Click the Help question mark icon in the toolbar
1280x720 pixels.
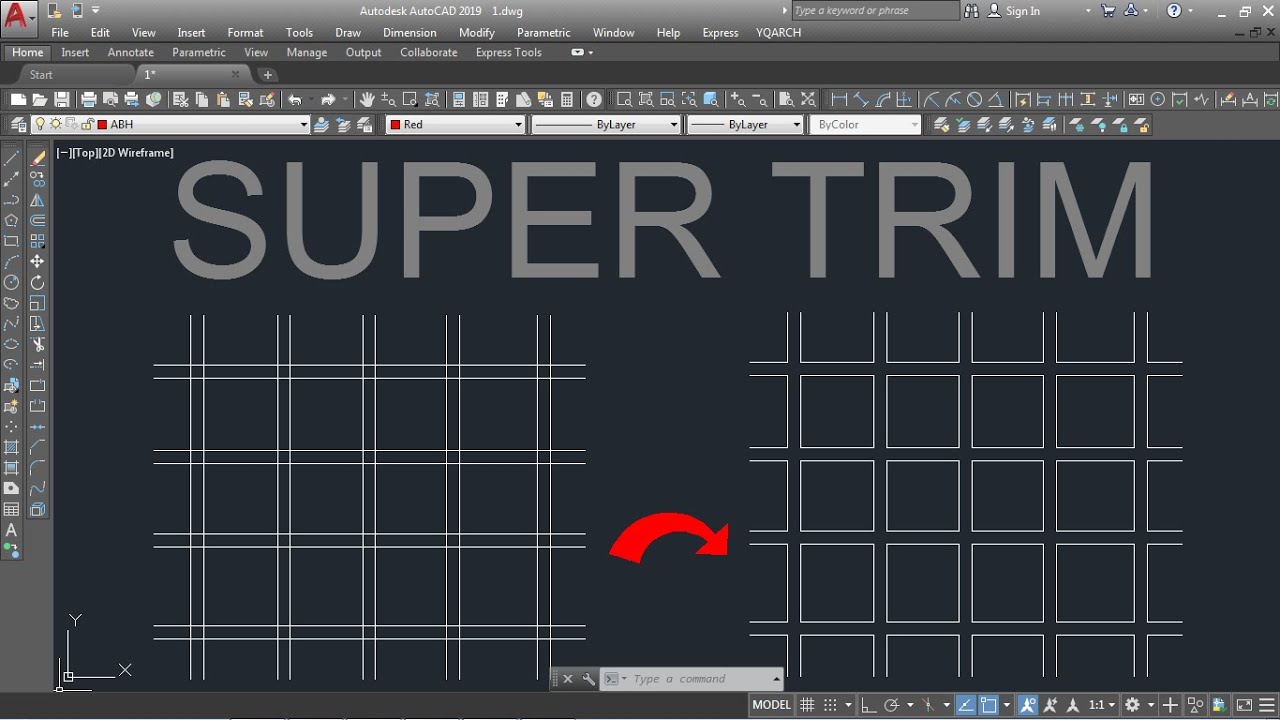click(x=594, y=99)
